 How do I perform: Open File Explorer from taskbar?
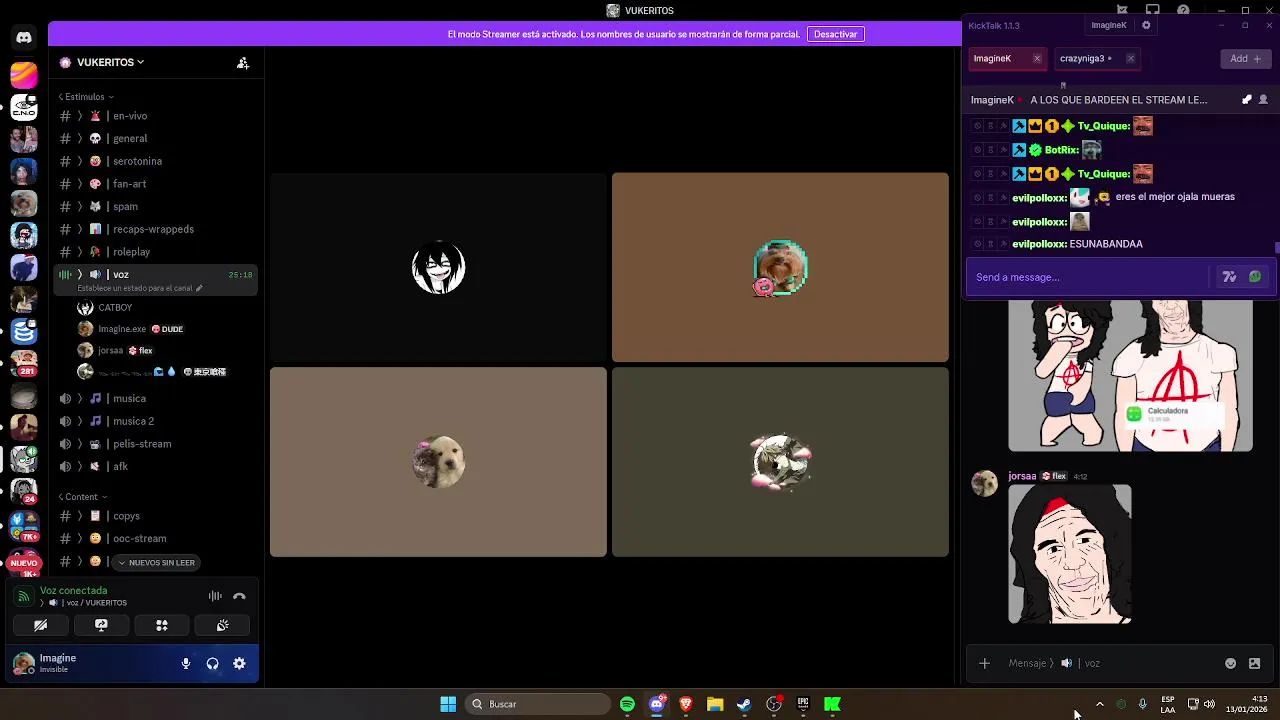tap(715, 704)
